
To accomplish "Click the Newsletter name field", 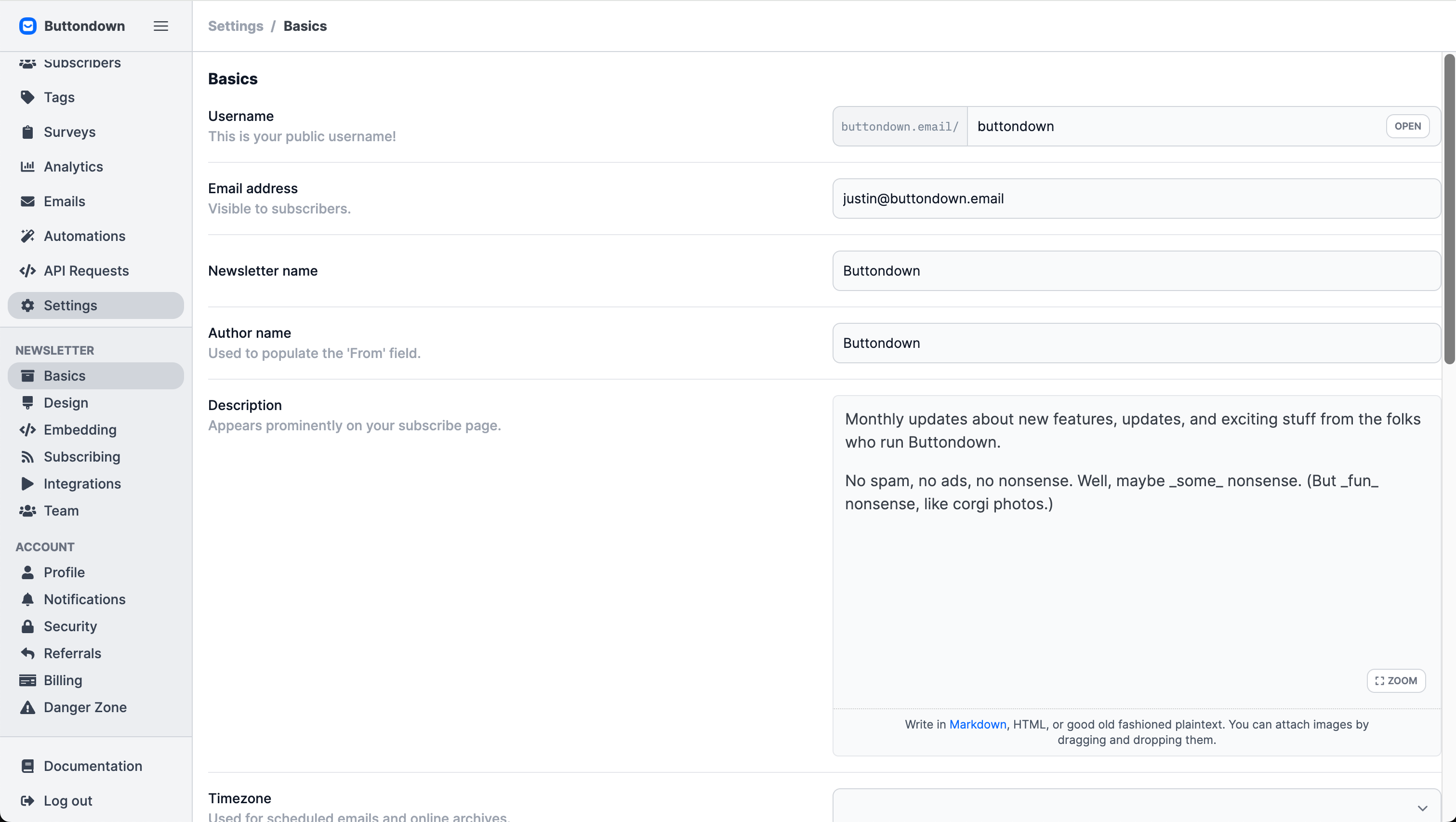I will point(1136,271).
